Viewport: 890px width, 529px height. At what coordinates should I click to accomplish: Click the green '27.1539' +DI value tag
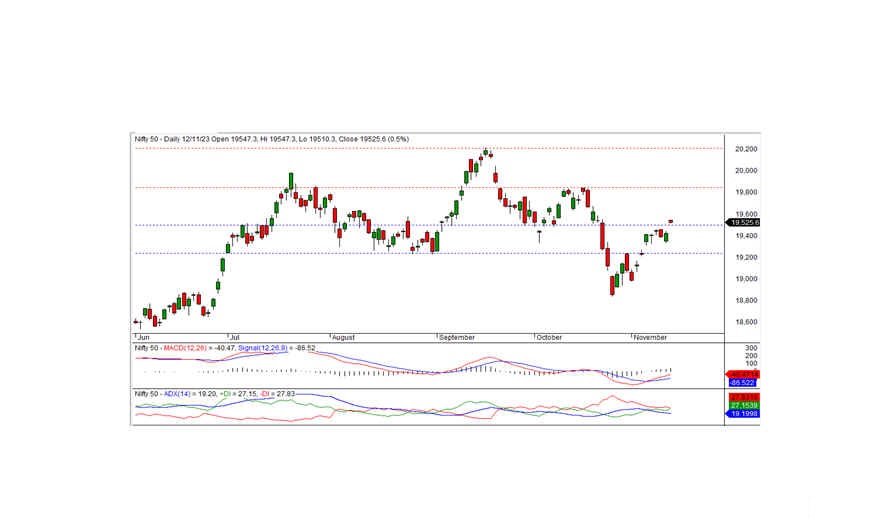tap(744, 406)
